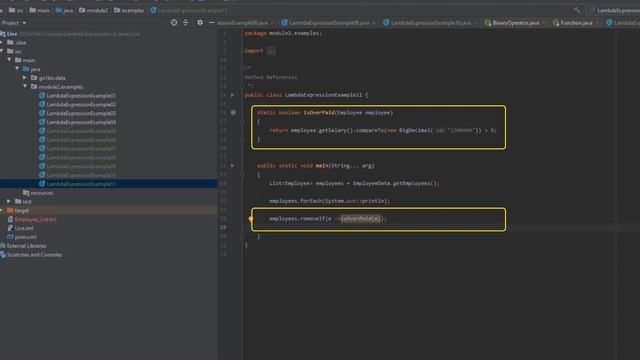The image size is (640, 360).
Task: Run main method via its gutter arrow
Action: click(x=232, y=166)
